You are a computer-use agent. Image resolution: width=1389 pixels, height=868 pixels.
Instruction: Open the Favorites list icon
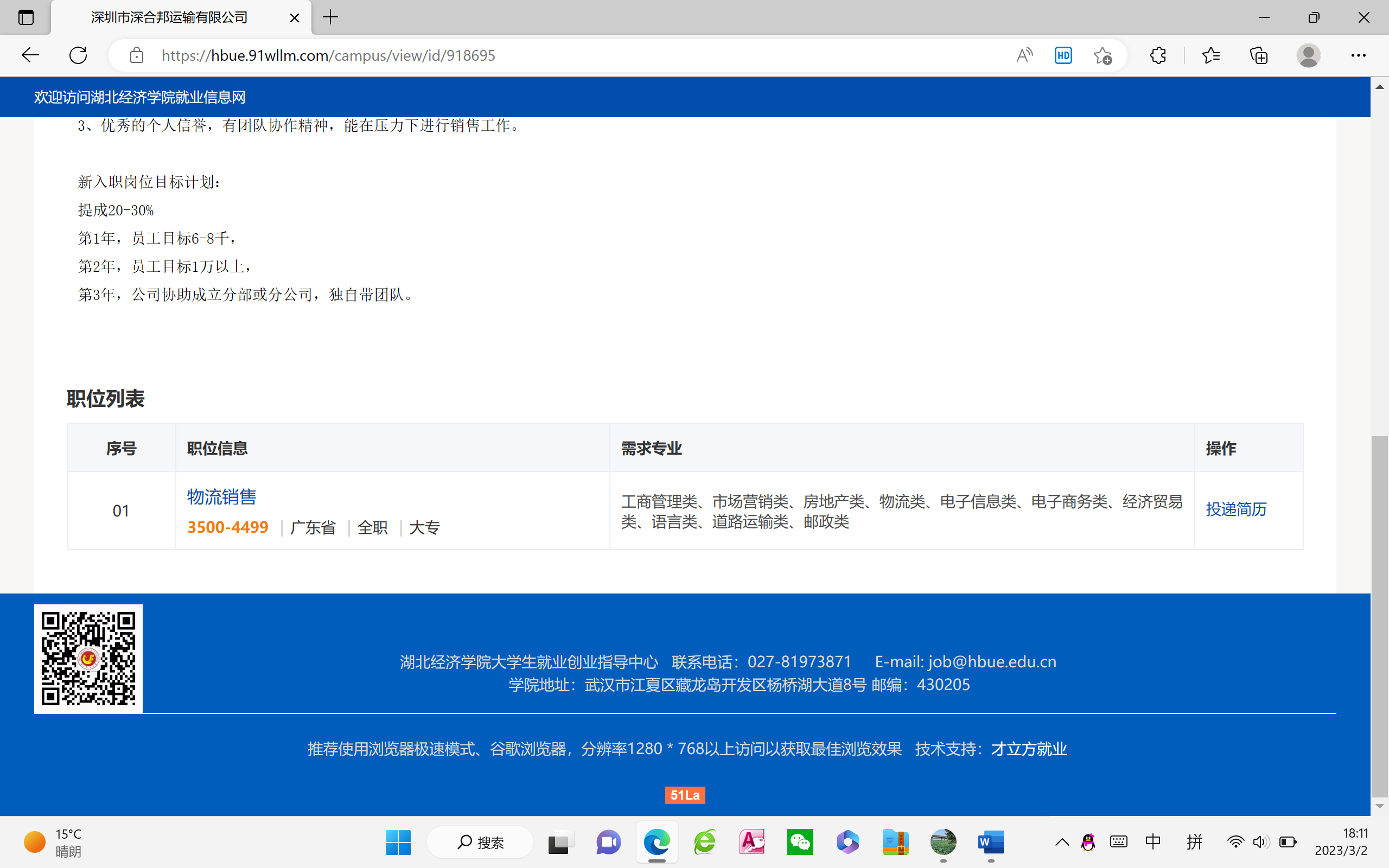coord(1210,55)
